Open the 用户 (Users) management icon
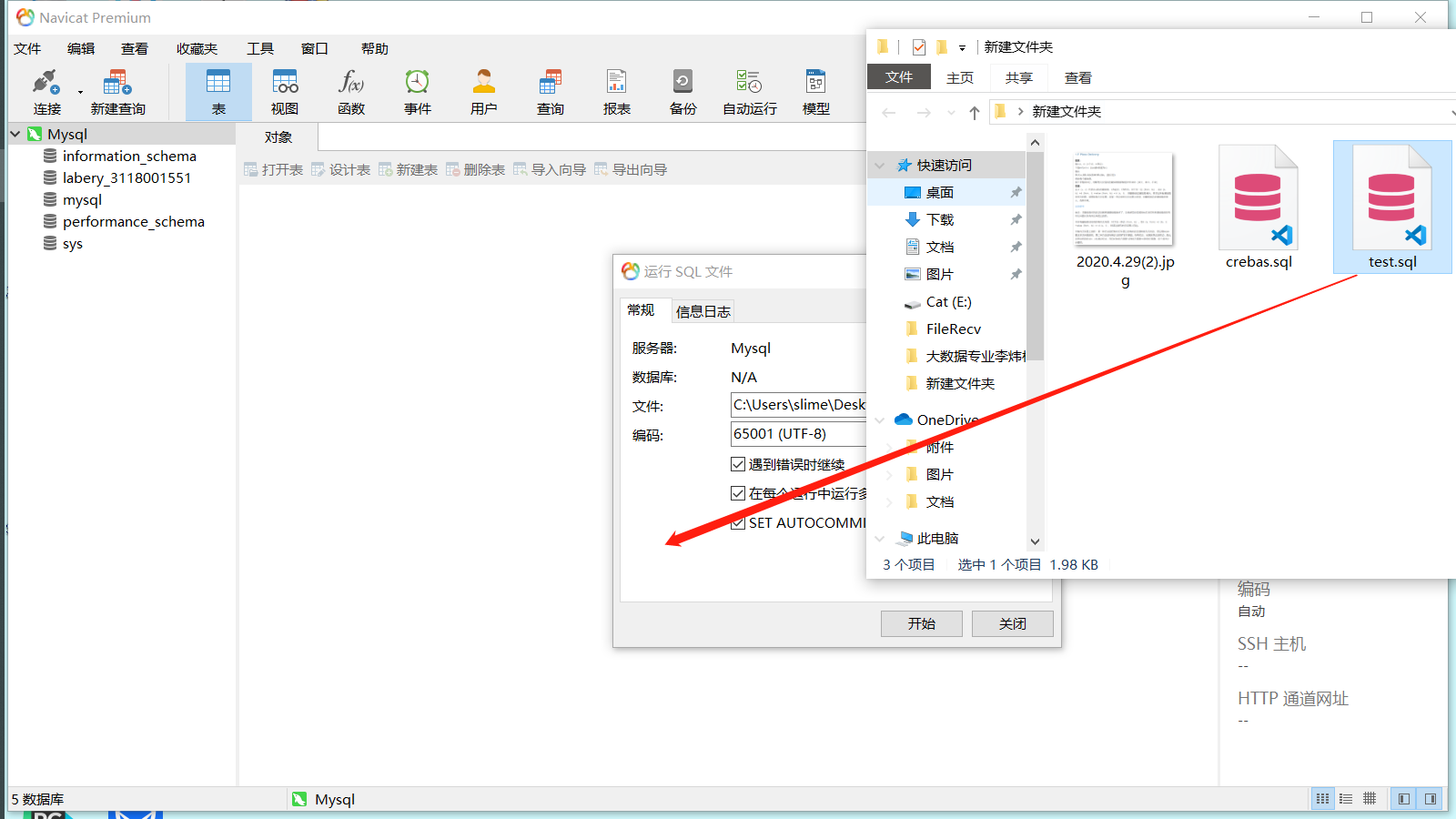Screen dimensions: 1456x819 483,90
